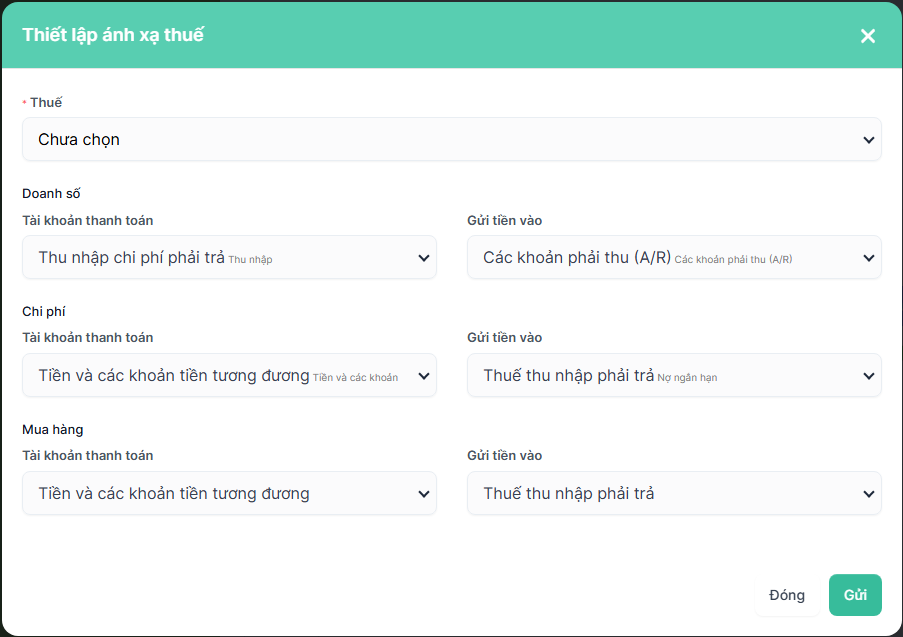This screenshot has height=637, width=903.
Task: Click the chevron arrow on the Thuế field
Action: tap(868, 140)
